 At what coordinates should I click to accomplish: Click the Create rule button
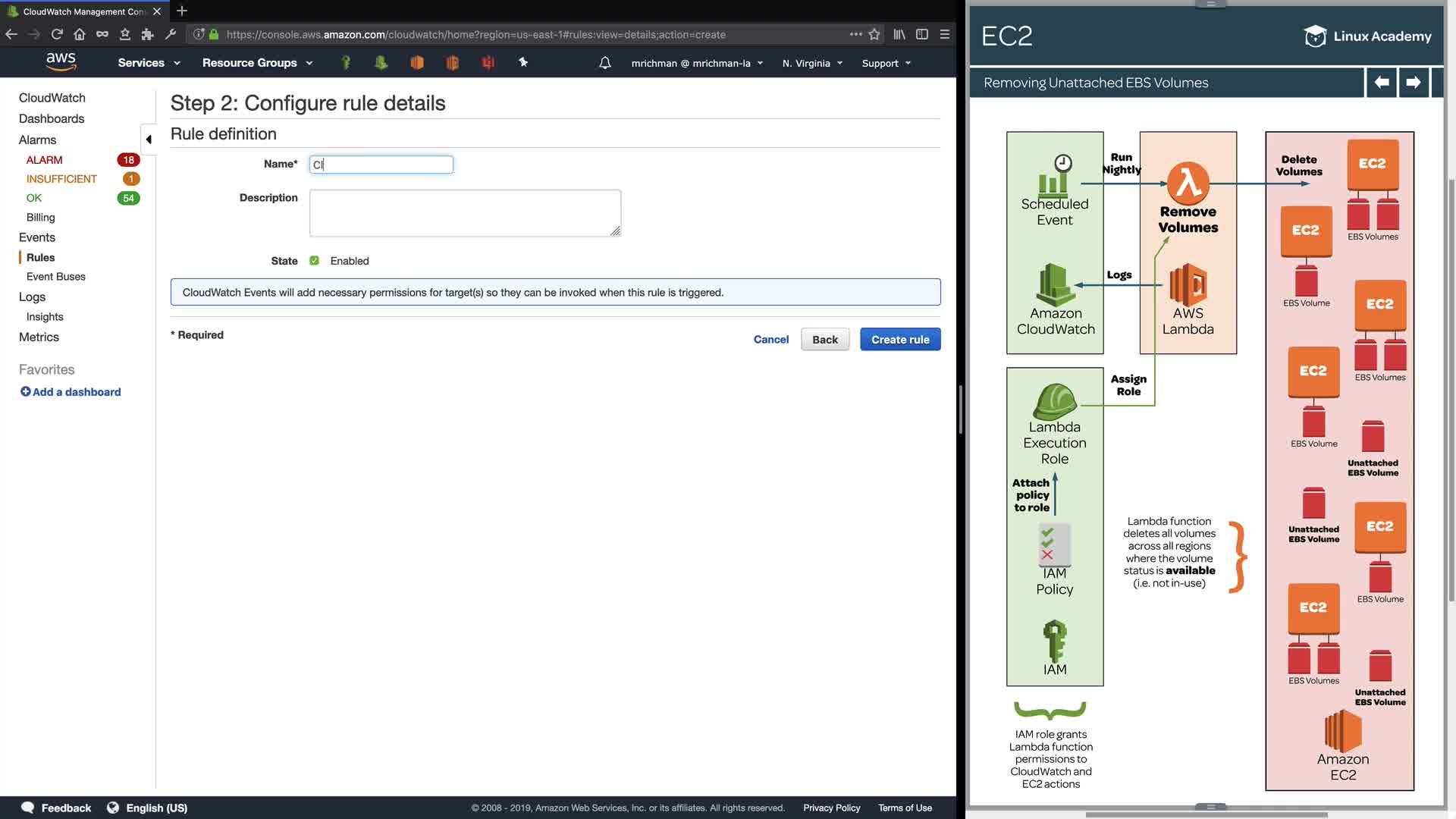pos(900,339)
